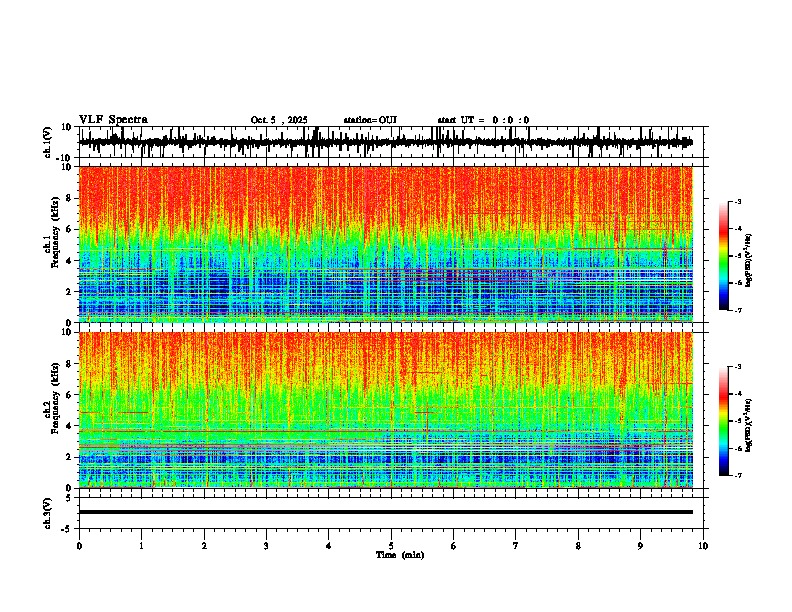
Task: Click the ch.1 voltage waveform trace
Action: [385, 142]
